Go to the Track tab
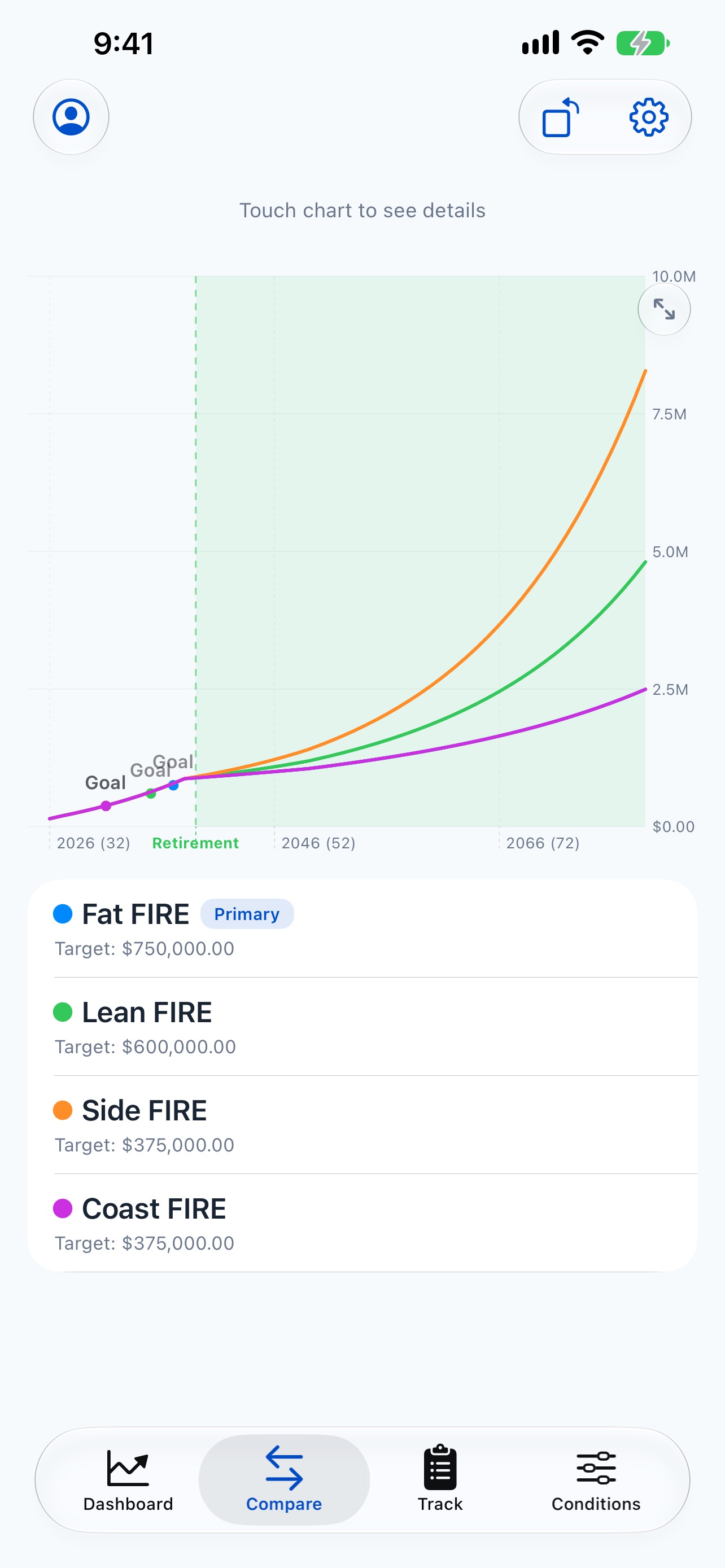Image resolution: width=725 pixels, height=1568 pixels. 440,1480
